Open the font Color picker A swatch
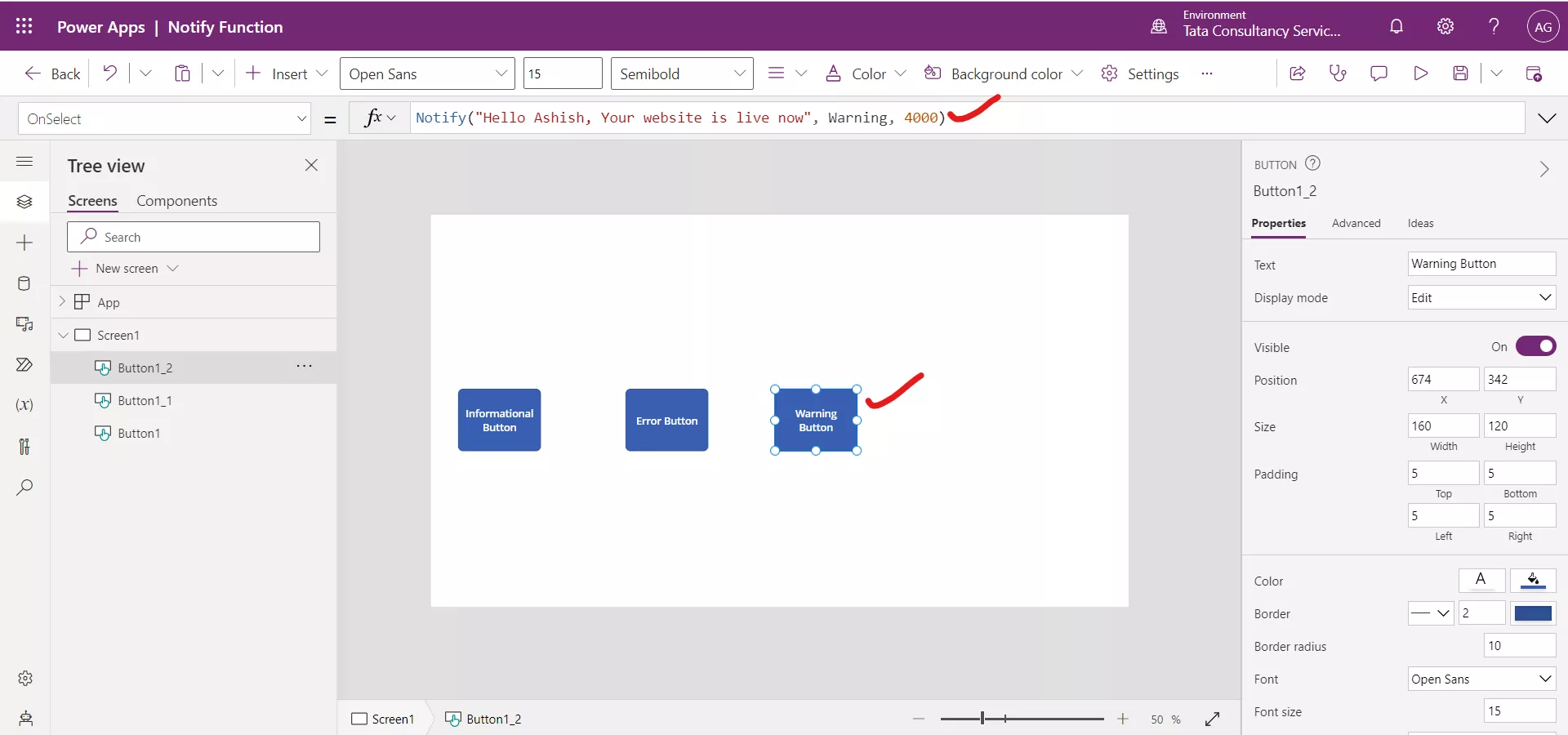Viewport: 1568px width, 735px height. point(1481,580)
